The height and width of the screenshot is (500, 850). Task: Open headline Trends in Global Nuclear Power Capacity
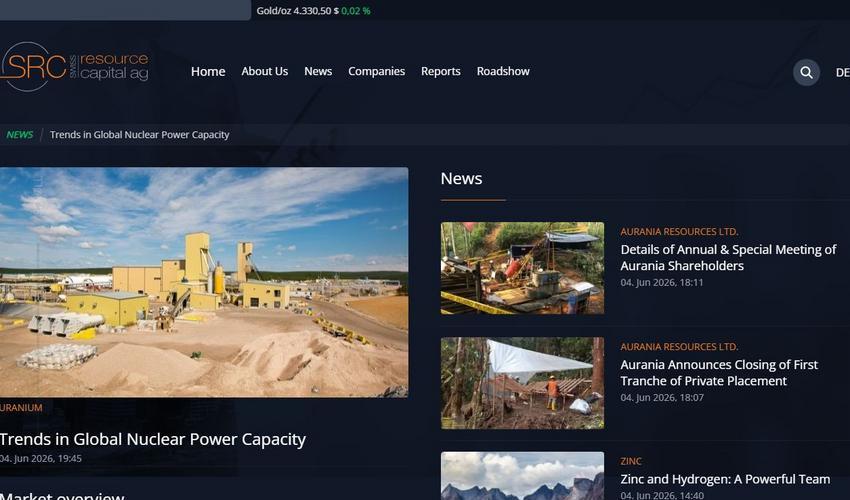153,439
